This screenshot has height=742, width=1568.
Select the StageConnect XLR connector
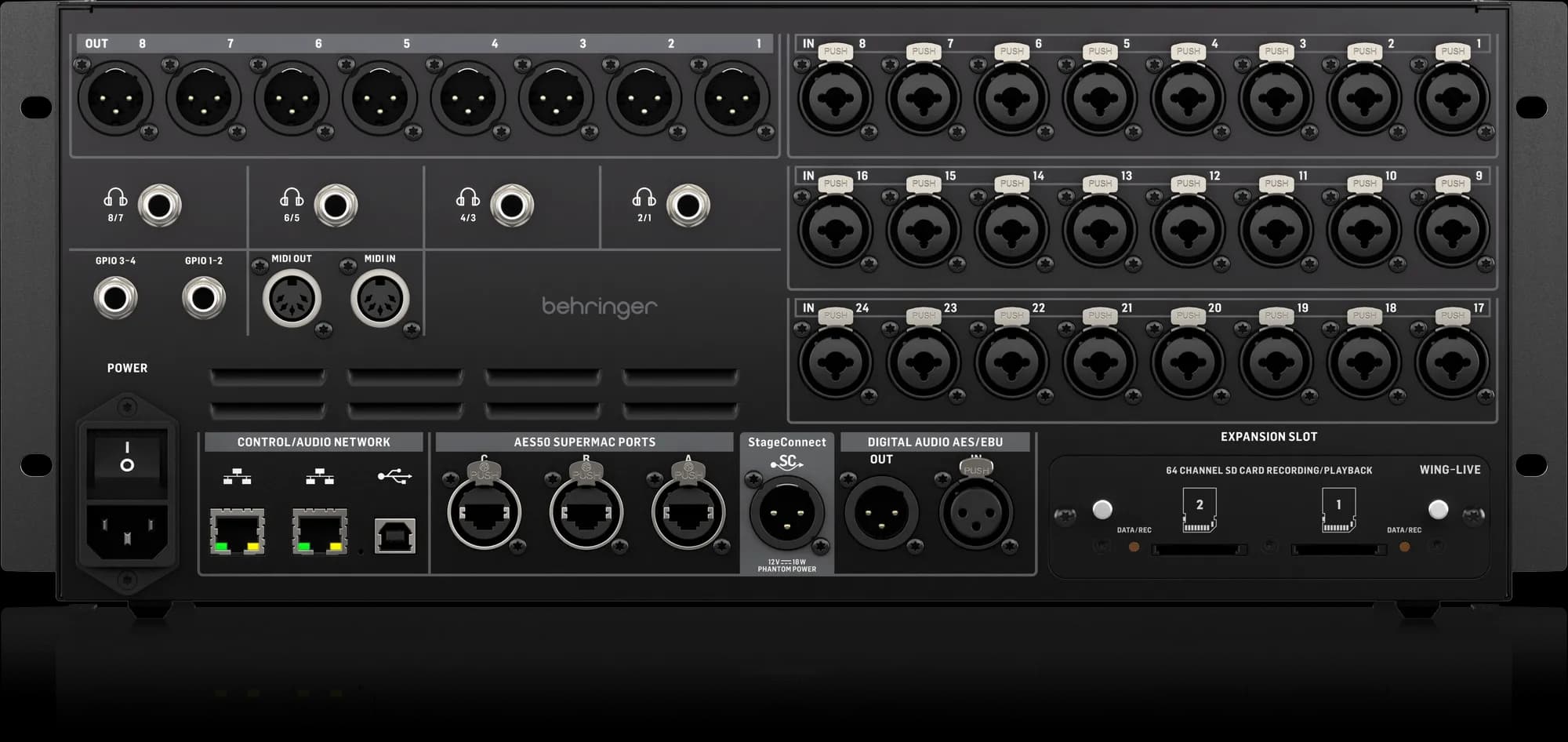click(x=786, y=514)
